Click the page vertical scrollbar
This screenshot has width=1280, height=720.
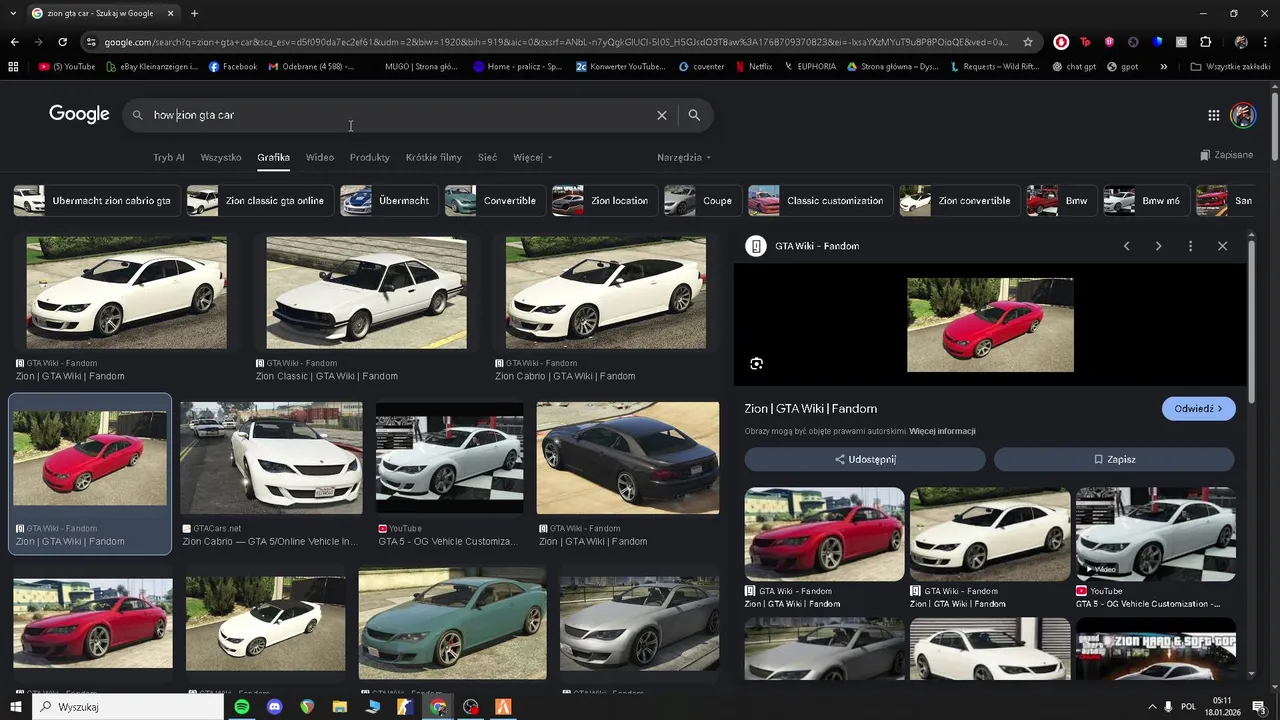pos(1274,125)
